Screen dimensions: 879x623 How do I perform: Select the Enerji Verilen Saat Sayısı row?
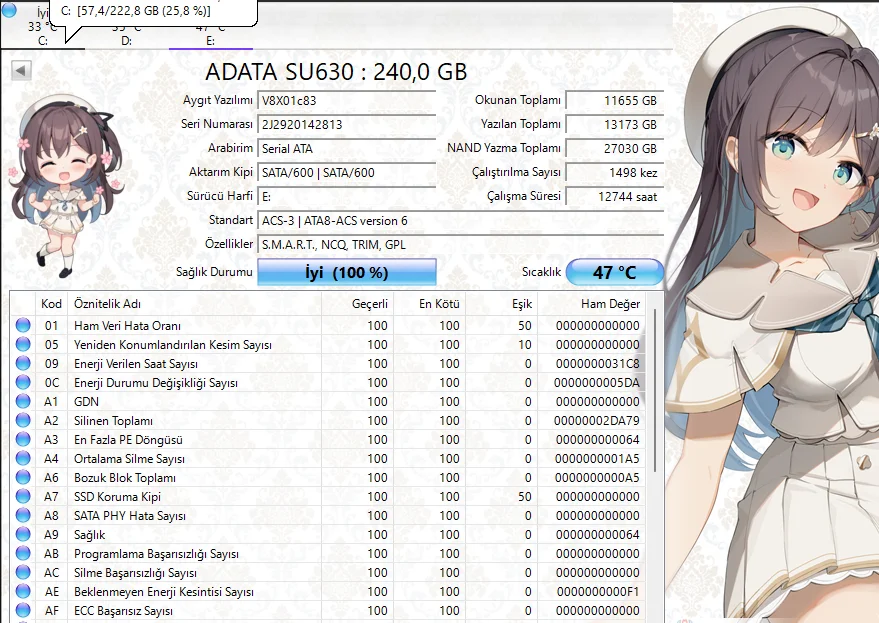click(328, 363)
